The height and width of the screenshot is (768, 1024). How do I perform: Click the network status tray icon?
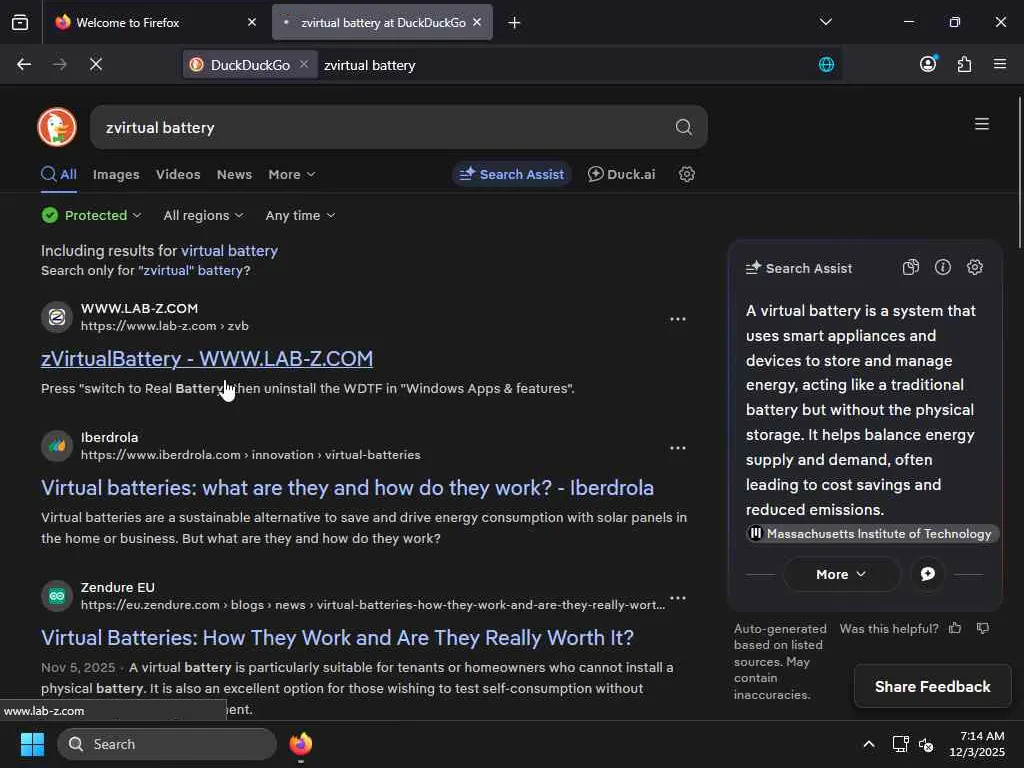tap(901, 744)
